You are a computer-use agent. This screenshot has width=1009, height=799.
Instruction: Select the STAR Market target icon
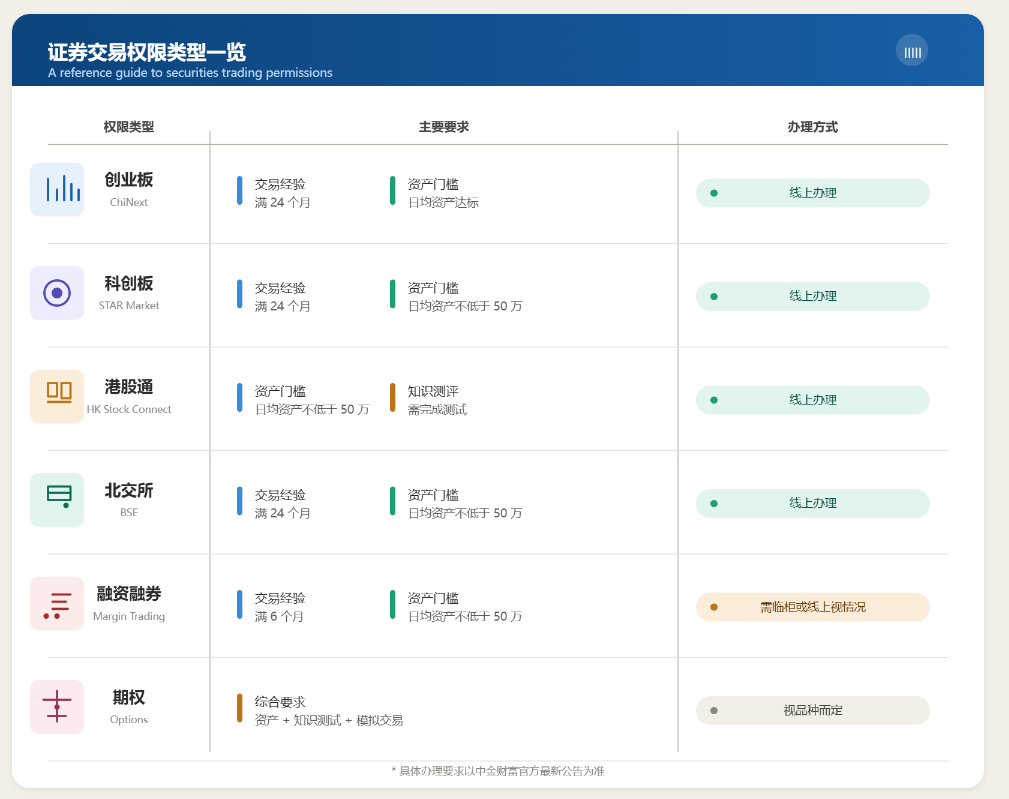57,293
